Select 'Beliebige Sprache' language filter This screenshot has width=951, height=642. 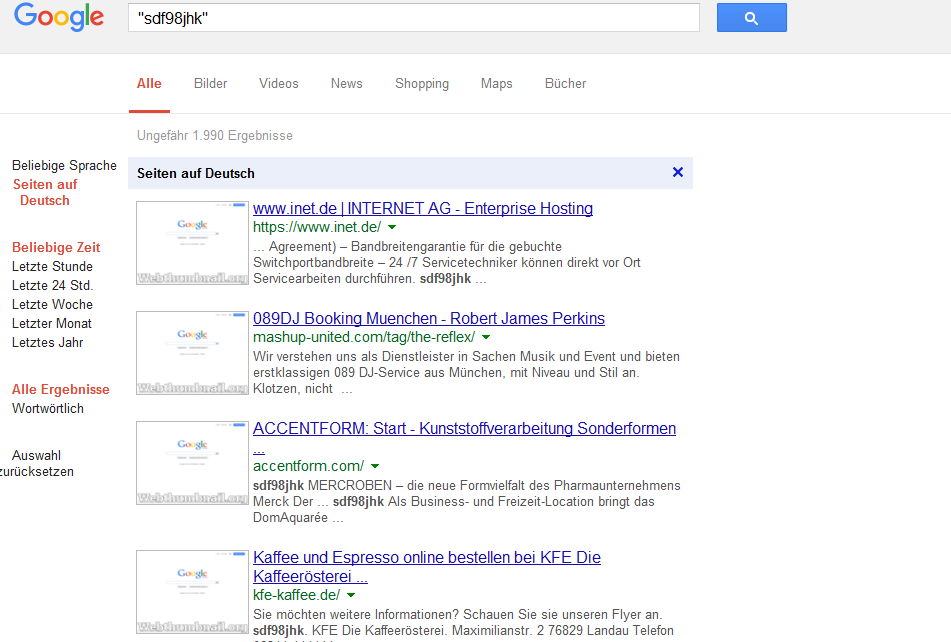[x=64, y=166]
